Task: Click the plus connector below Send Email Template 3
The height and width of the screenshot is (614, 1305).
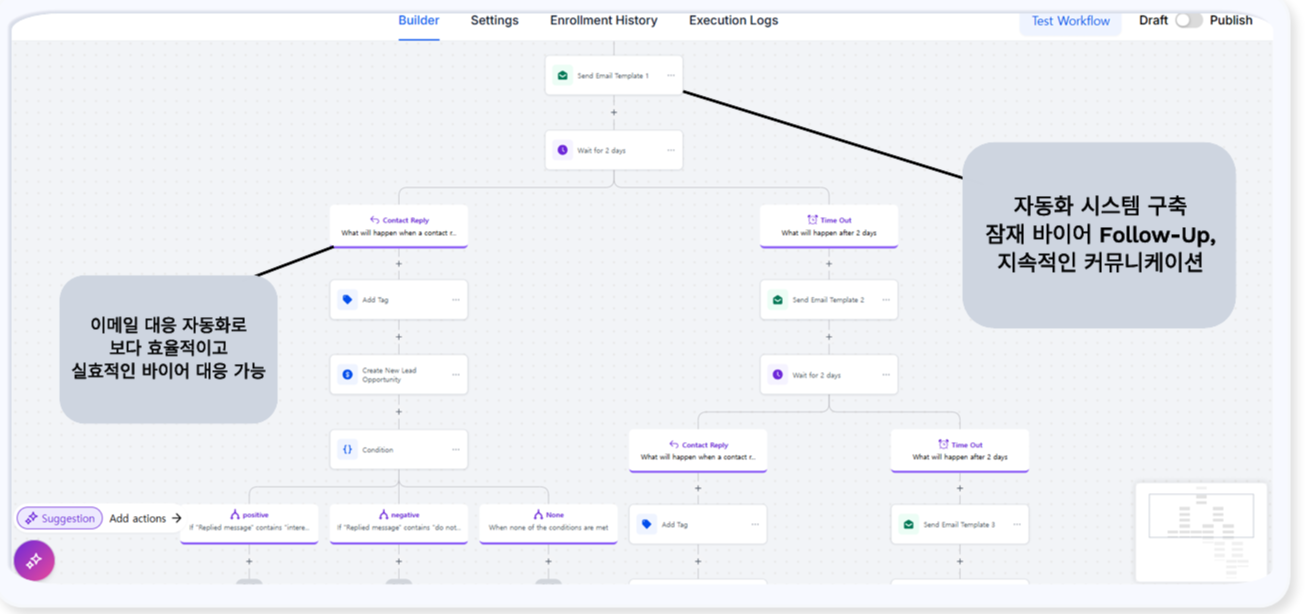Action: tap(960, 561)
